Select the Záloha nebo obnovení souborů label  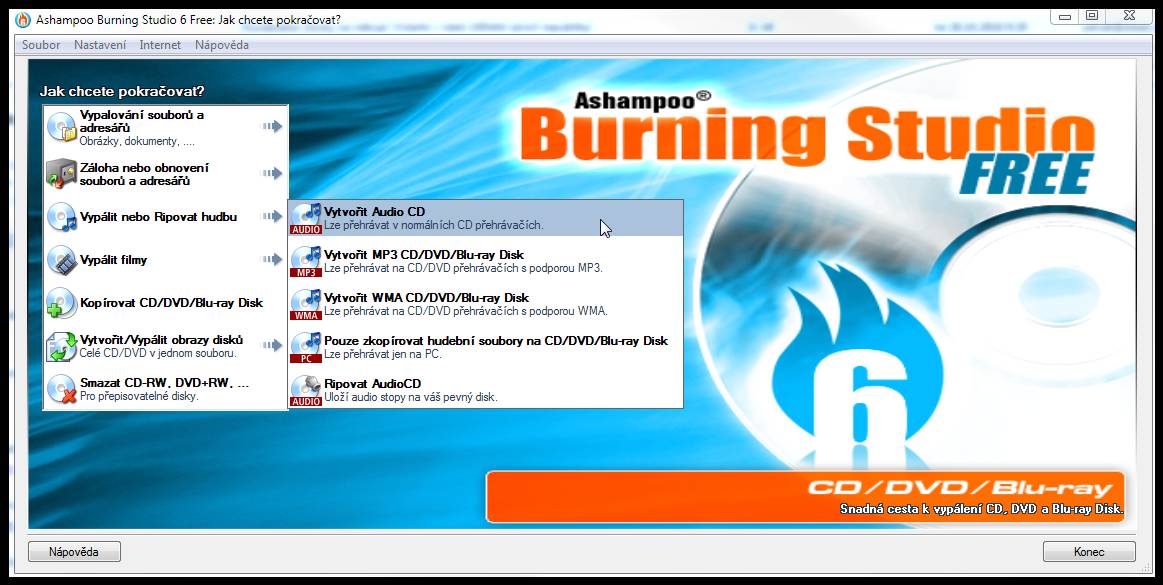click(x=144, y=174)
